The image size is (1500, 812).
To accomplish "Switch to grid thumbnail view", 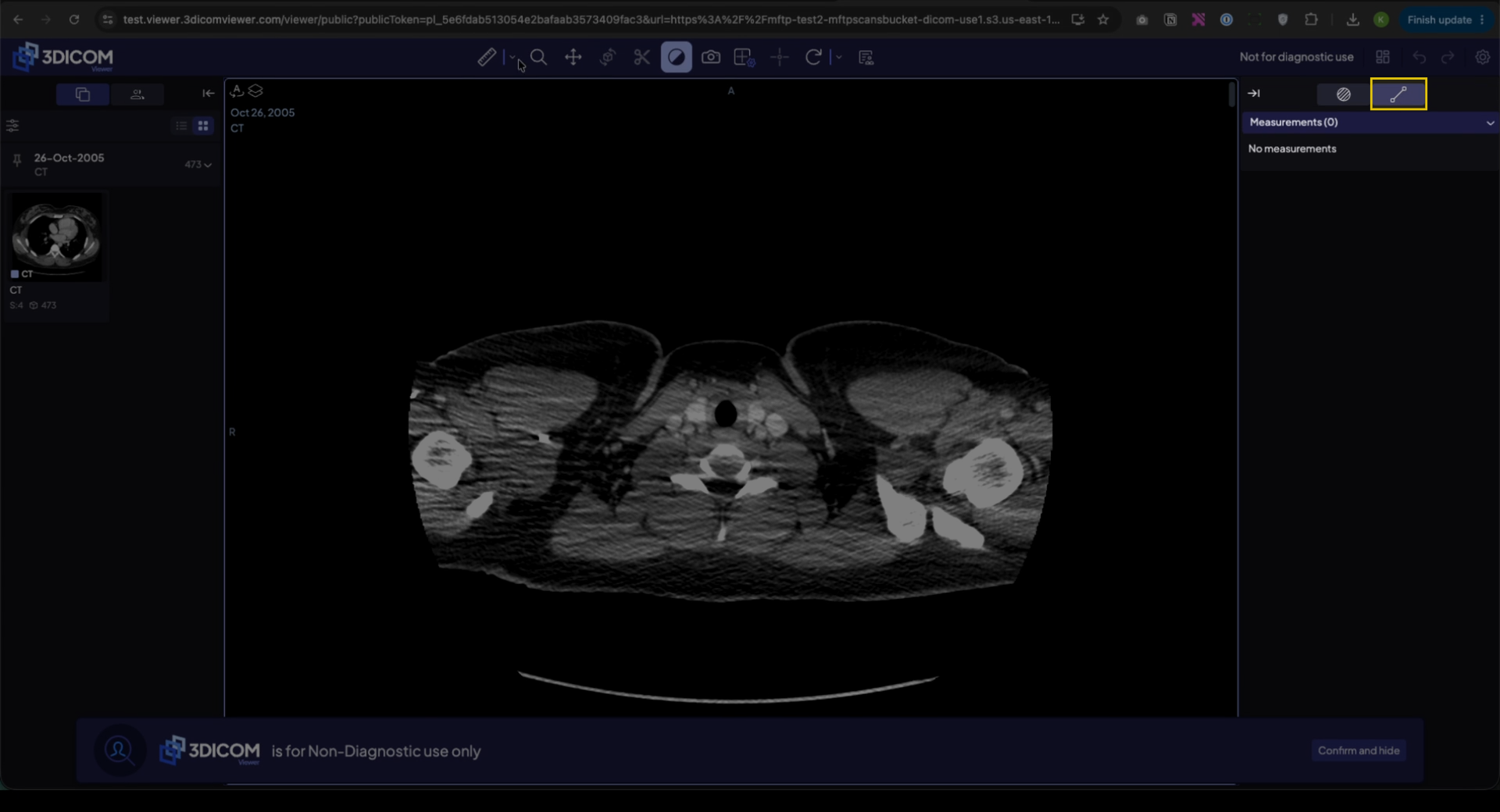I will coord(203,126).
